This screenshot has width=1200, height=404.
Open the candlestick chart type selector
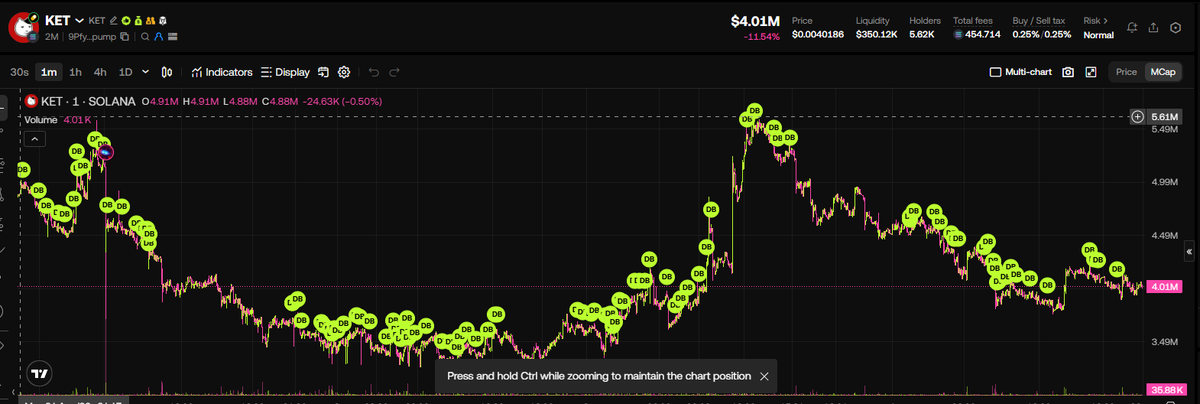pyautogui.click(x=168, y=72)
